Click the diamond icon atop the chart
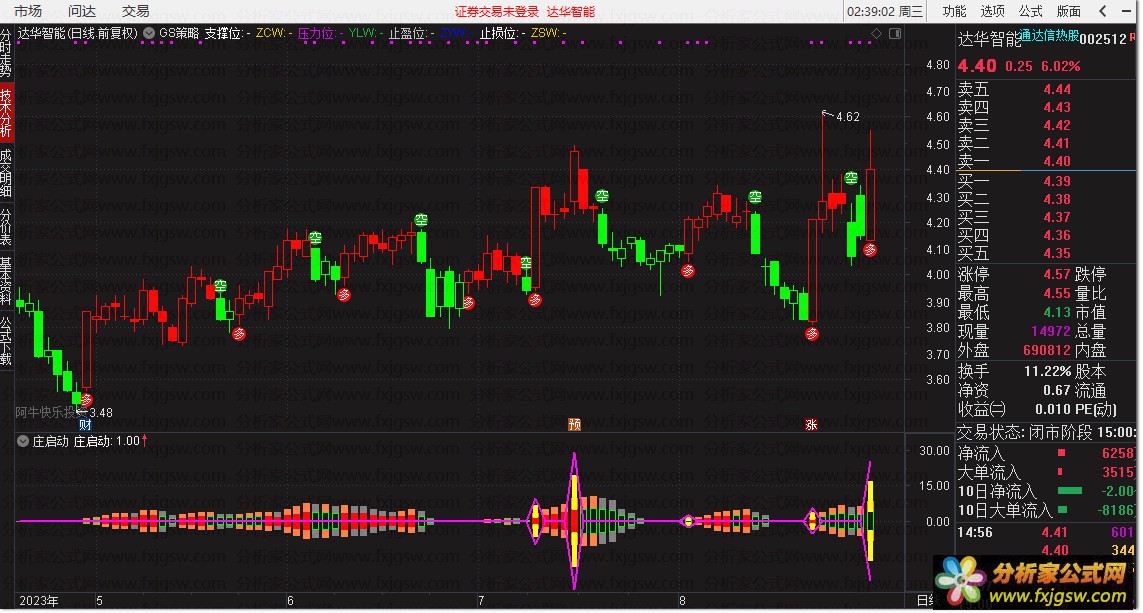 pyautogui.click(x=876, y=34)
